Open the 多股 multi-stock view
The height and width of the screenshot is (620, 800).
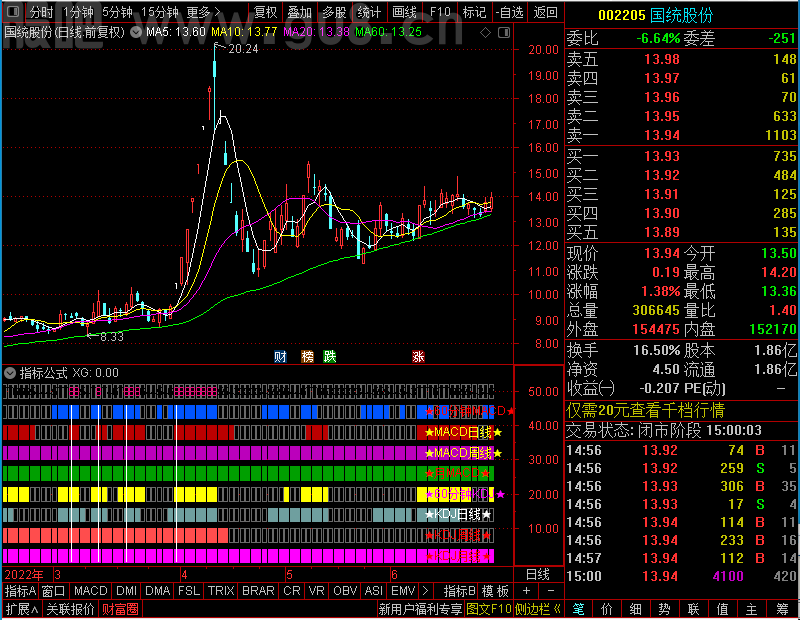point(334,12)
